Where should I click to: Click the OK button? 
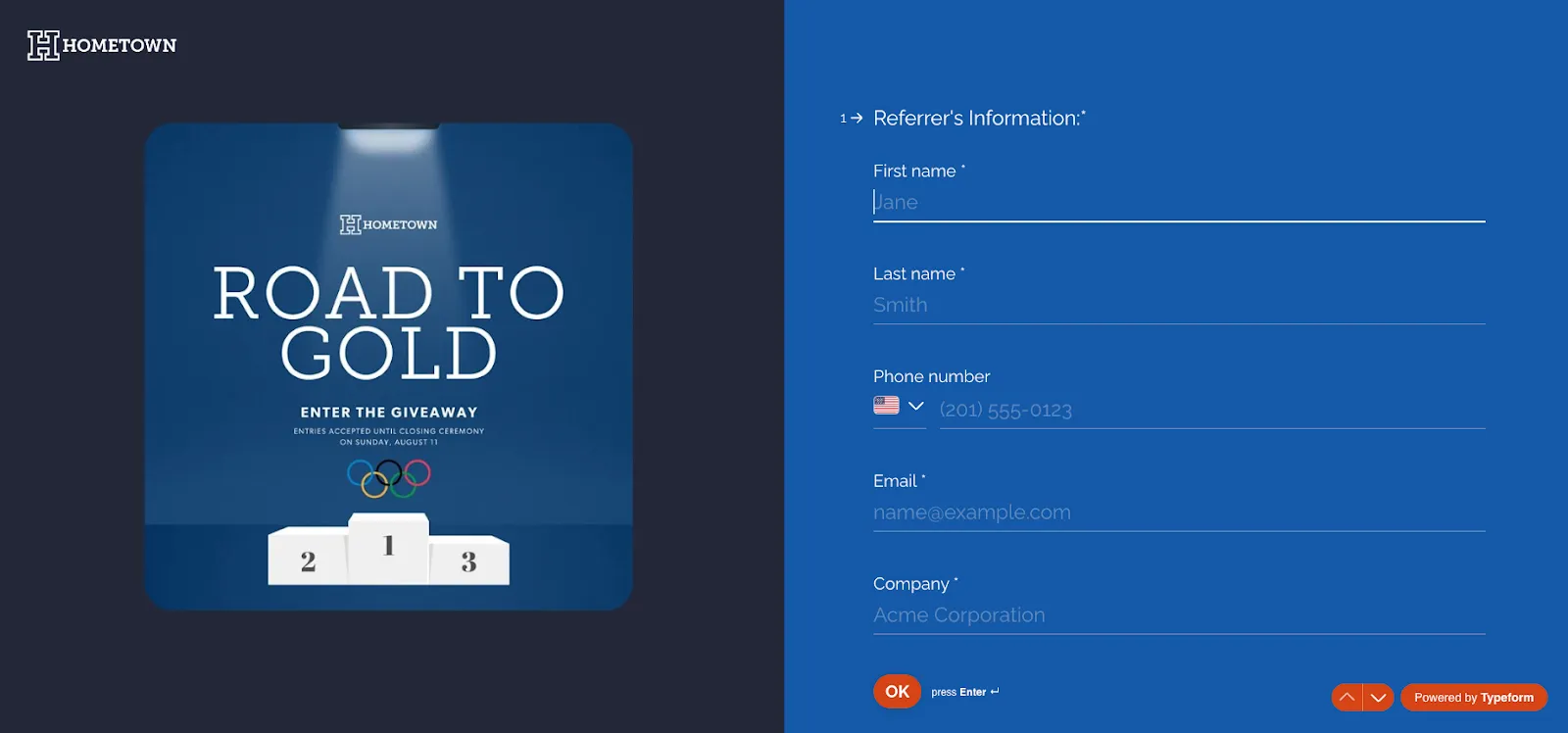pos(897,692)
